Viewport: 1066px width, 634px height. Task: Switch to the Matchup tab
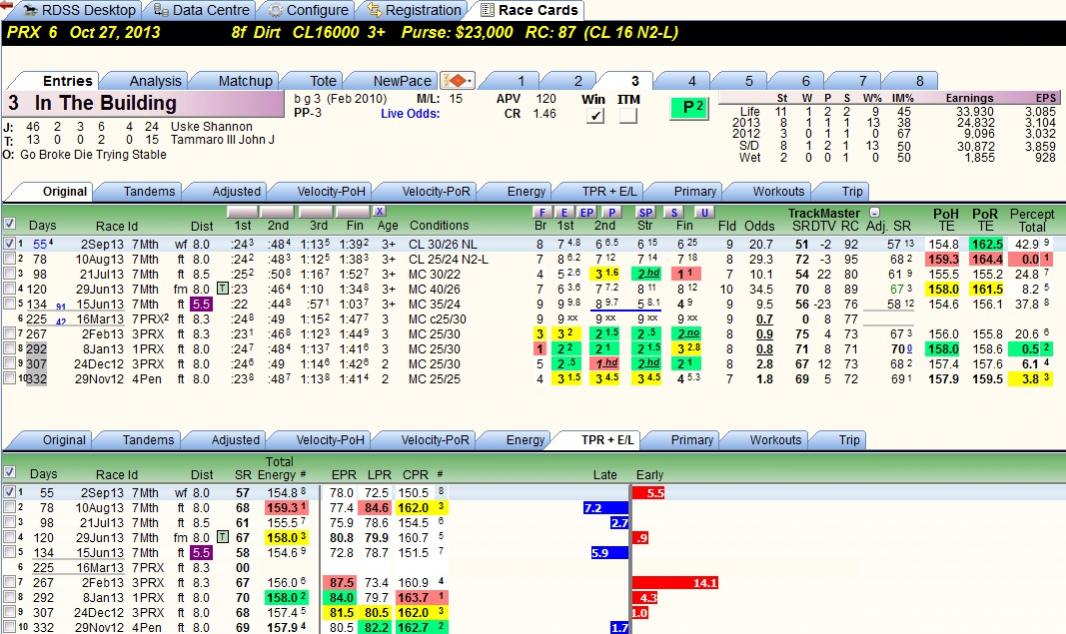pos(245,81)
